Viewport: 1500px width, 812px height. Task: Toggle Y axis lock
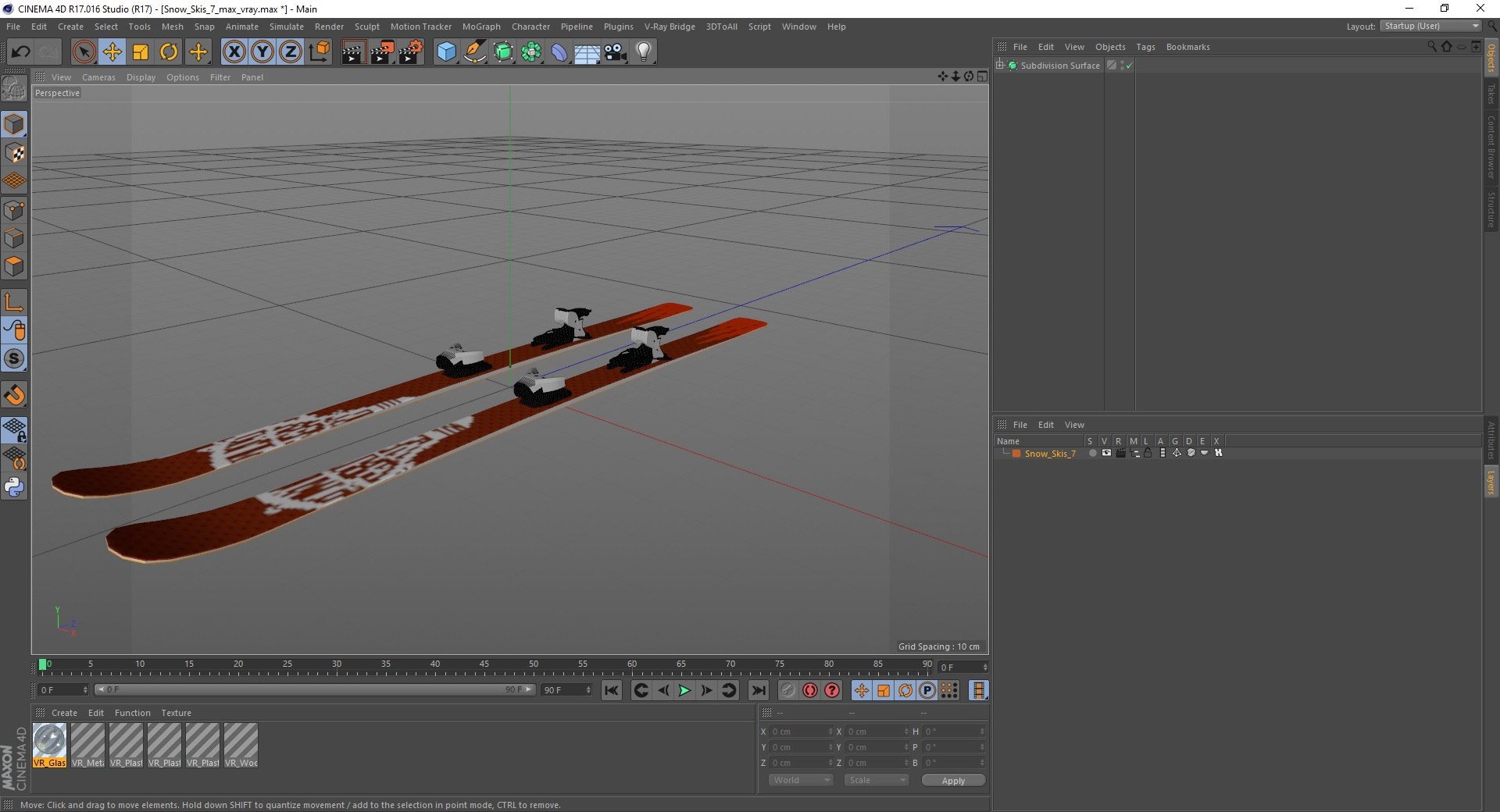pos(262,52)
